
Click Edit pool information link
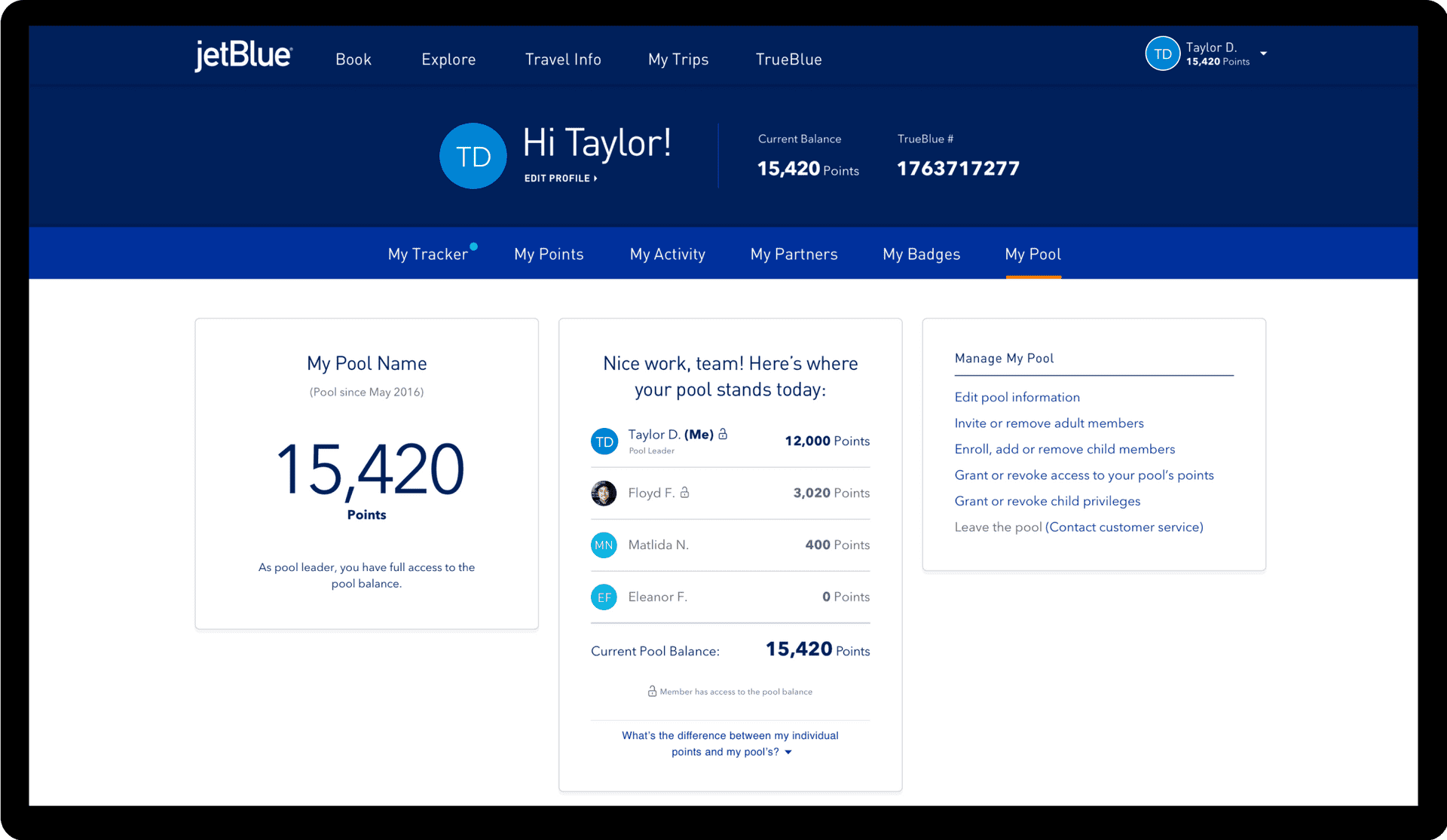(x=1017, y=397)
